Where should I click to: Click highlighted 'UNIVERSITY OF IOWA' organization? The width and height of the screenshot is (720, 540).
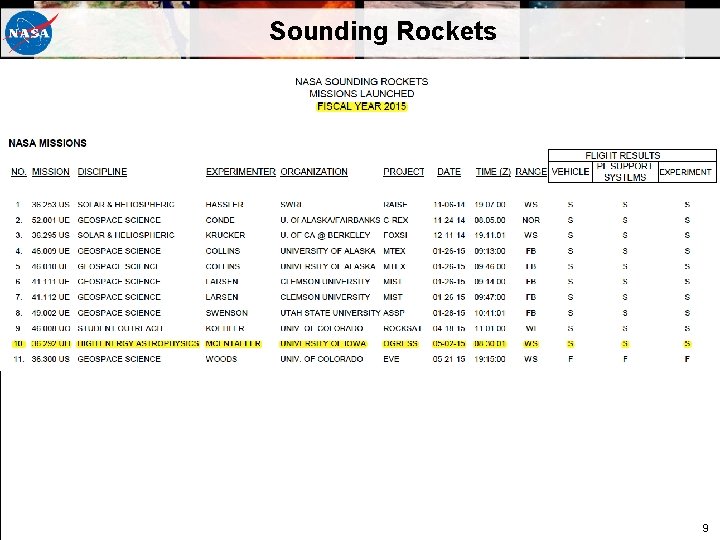pos(323,344)
